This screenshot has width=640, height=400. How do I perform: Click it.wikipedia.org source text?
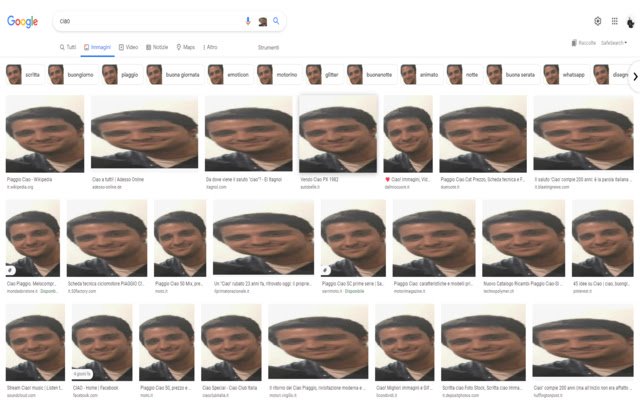(x=20, y=187)
